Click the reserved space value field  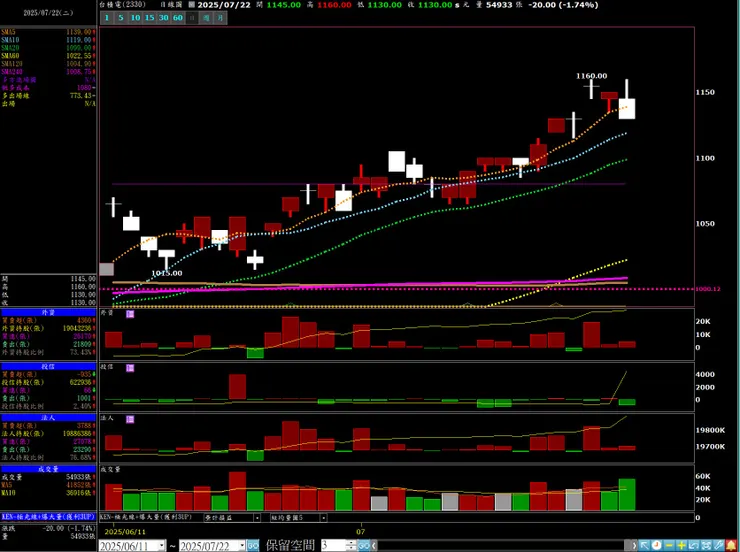point(333,546)
